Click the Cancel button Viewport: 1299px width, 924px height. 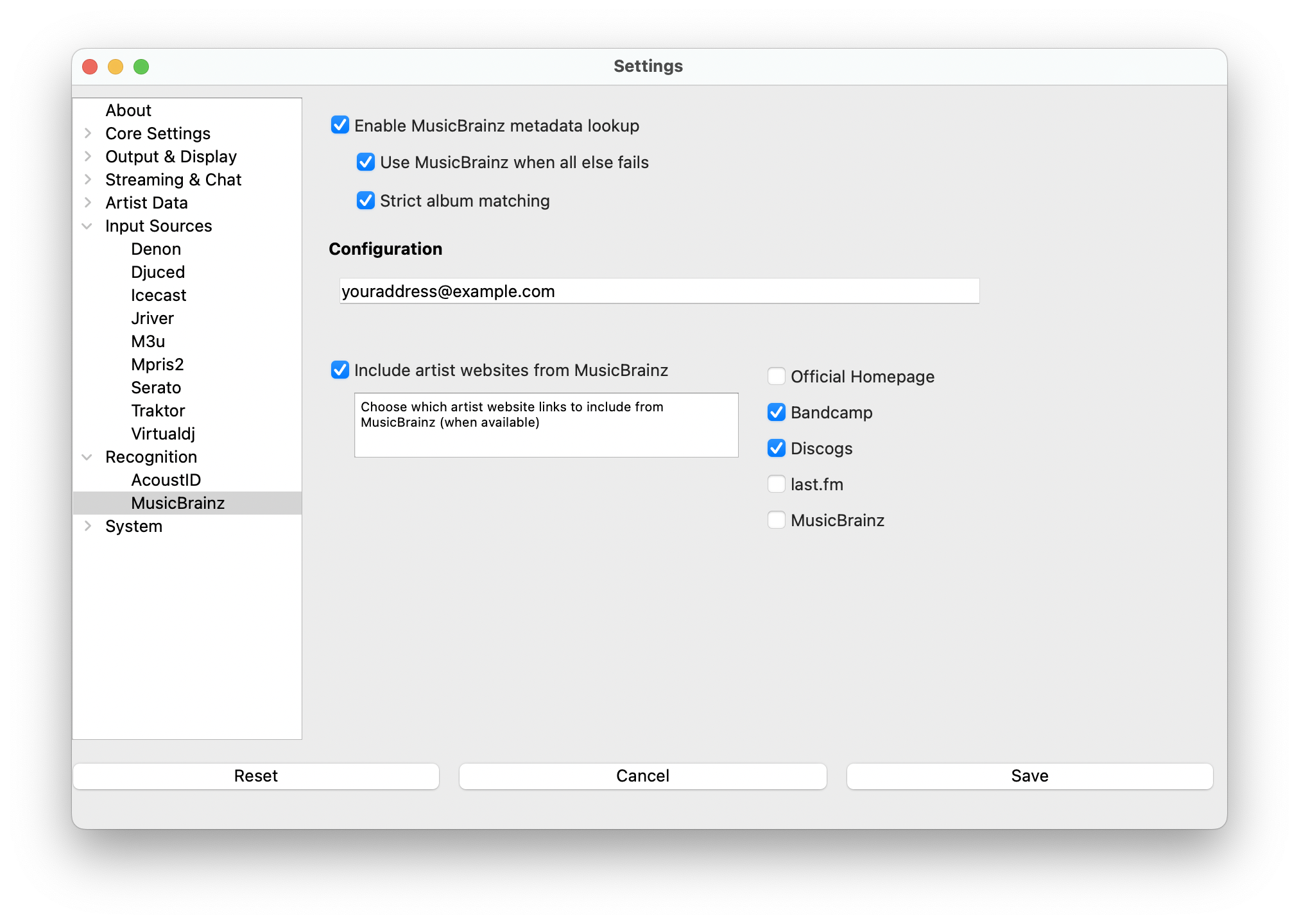[642, 776]
